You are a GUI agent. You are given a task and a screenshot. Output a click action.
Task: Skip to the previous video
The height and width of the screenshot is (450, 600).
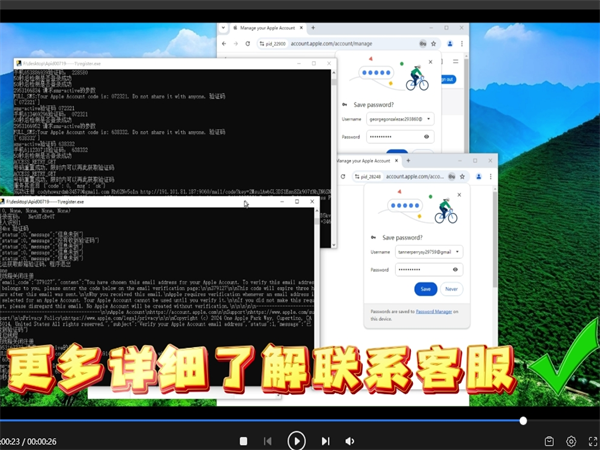[268, 441]
